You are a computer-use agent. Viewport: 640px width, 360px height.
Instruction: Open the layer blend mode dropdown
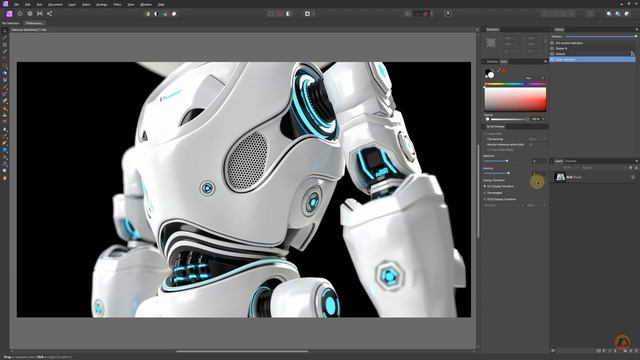(603, 168)
